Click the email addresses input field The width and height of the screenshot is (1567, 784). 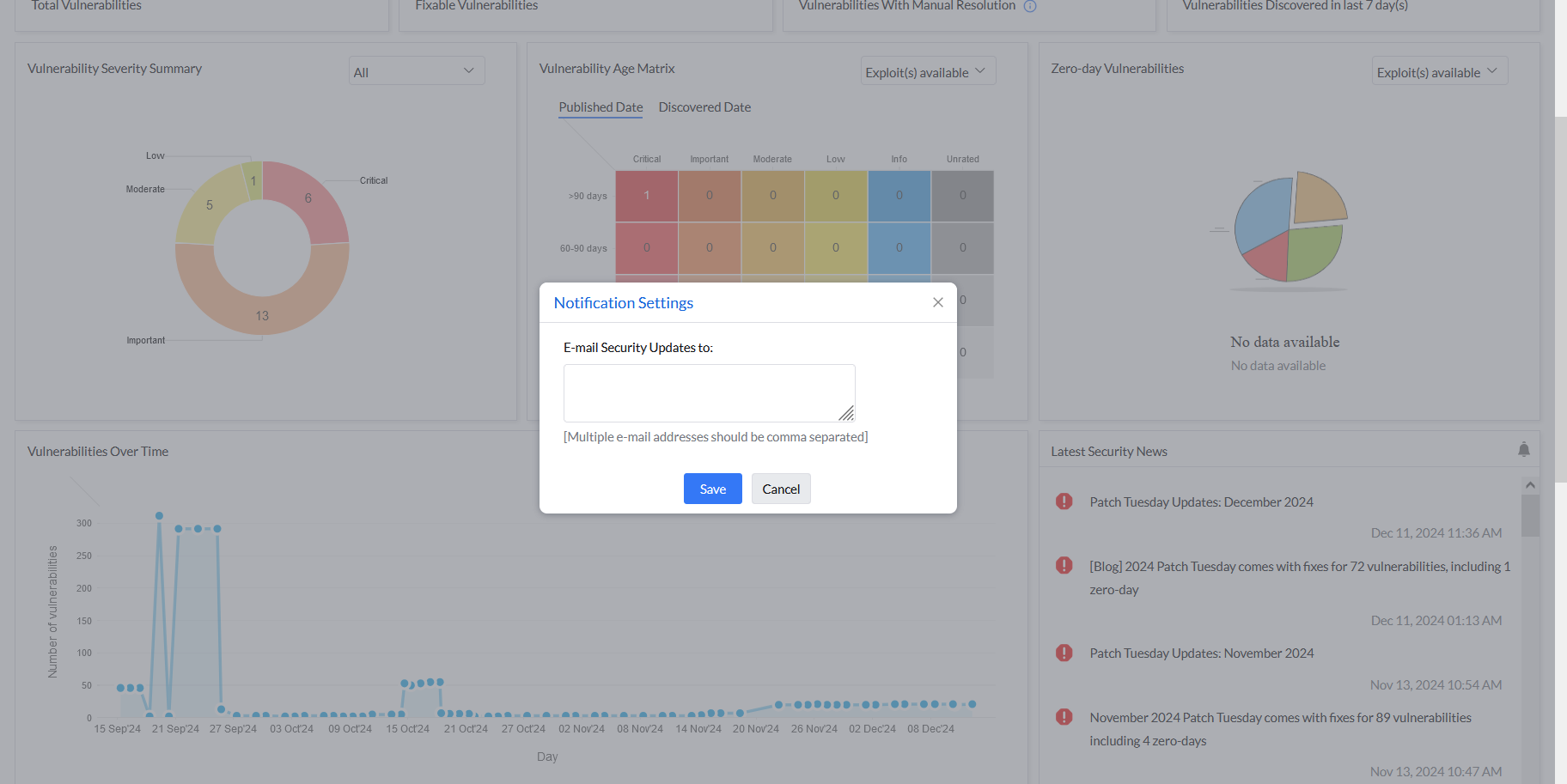pyautogui.click(x=709, y=392)
